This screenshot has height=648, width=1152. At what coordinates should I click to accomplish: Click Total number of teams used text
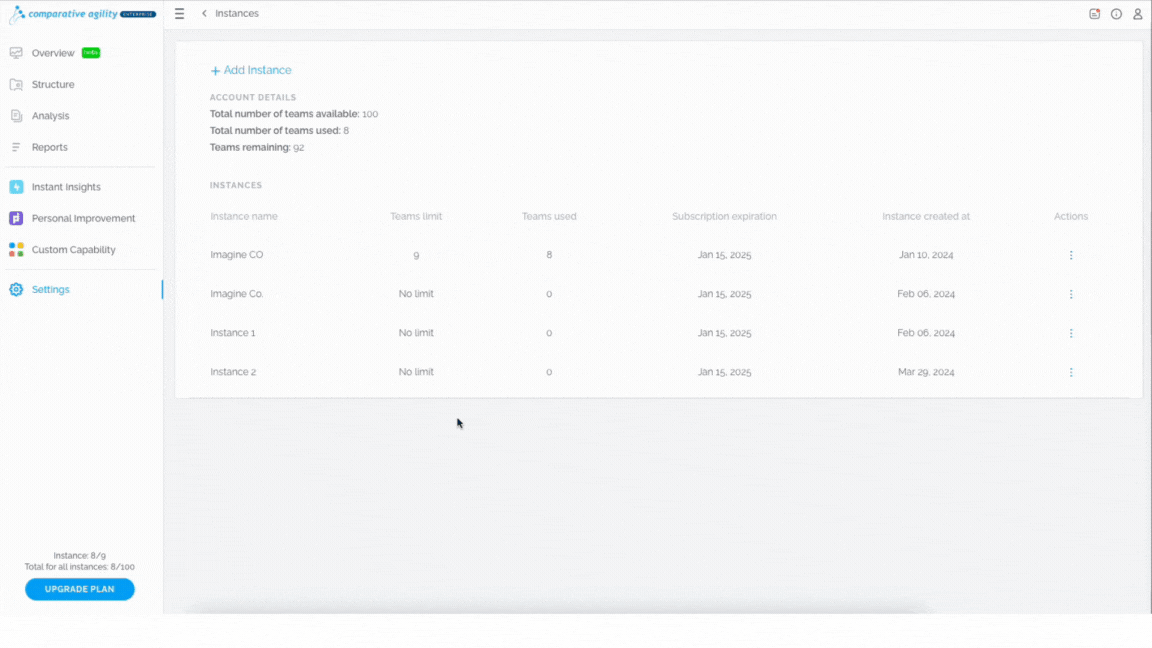point(279,131)
